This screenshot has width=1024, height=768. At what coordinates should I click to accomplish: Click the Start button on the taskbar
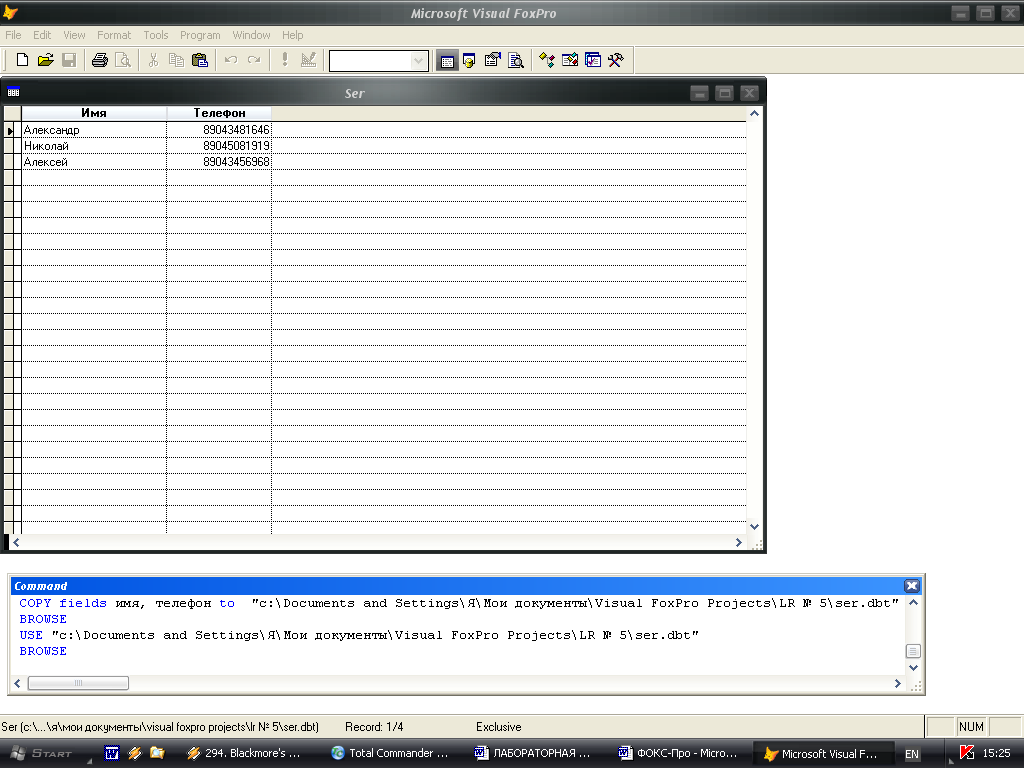43,753
